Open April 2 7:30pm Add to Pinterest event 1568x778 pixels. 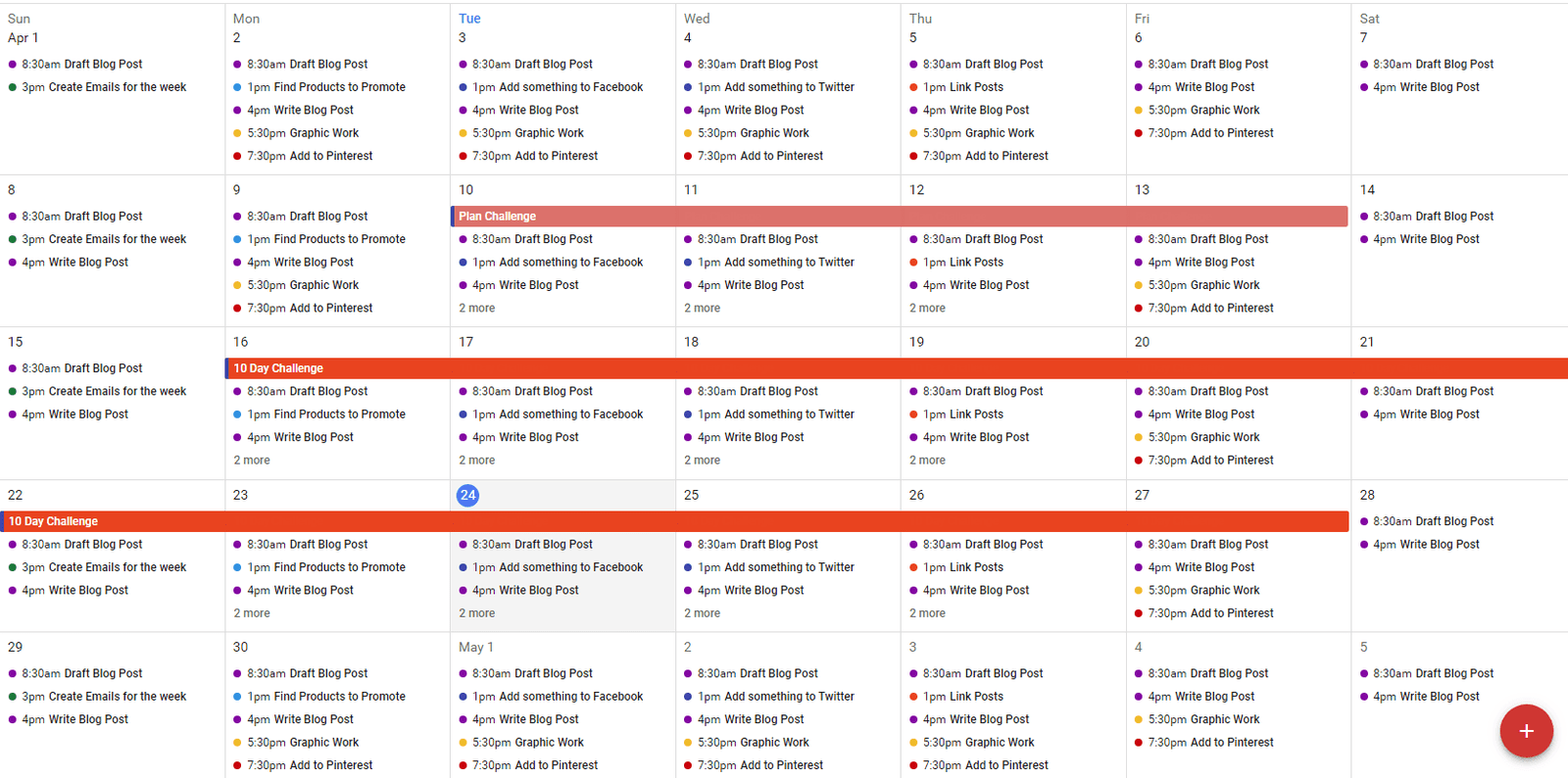pos(304,156)
